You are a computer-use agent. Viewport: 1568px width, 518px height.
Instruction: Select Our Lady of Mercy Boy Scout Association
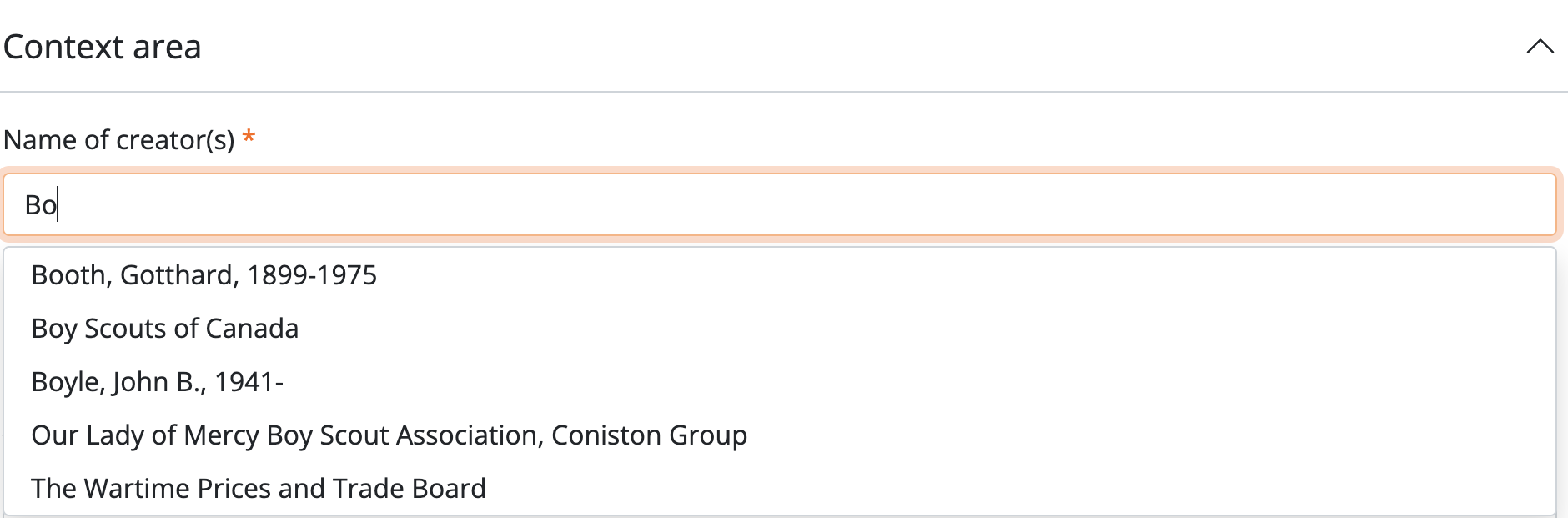(389, 435)
